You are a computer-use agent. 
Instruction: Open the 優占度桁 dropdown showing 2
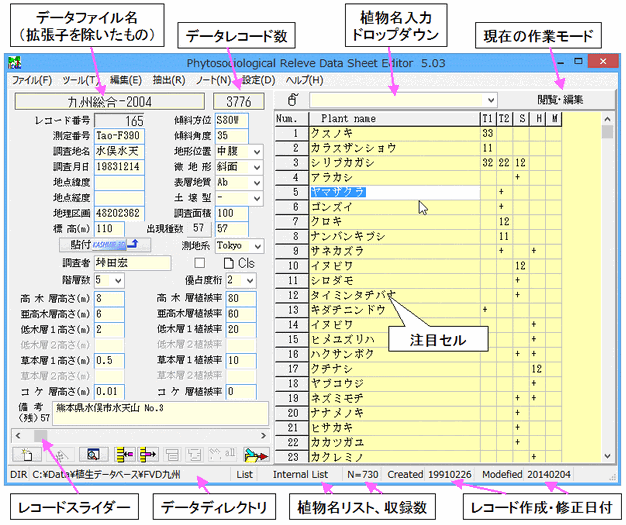(x=250, y=281)
